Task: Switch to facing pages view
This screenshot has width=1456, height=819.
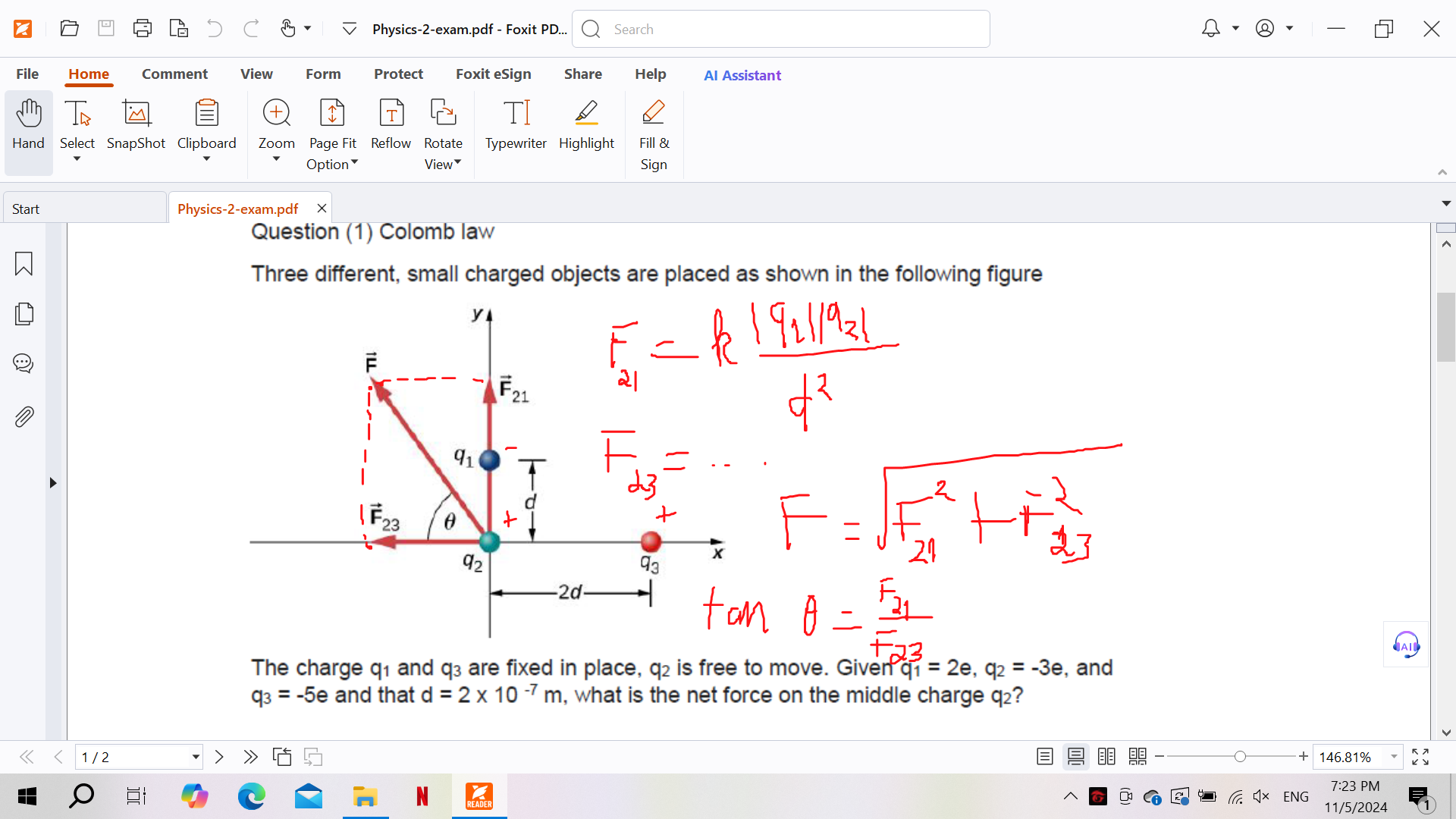Action: (x=1106, y=757)
